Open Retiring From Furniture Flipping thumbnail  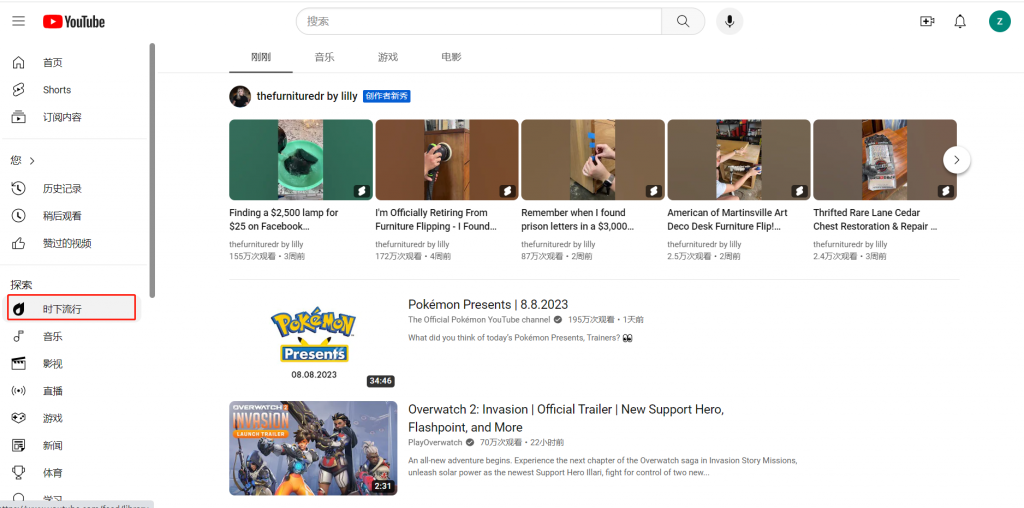click(447, 159)
